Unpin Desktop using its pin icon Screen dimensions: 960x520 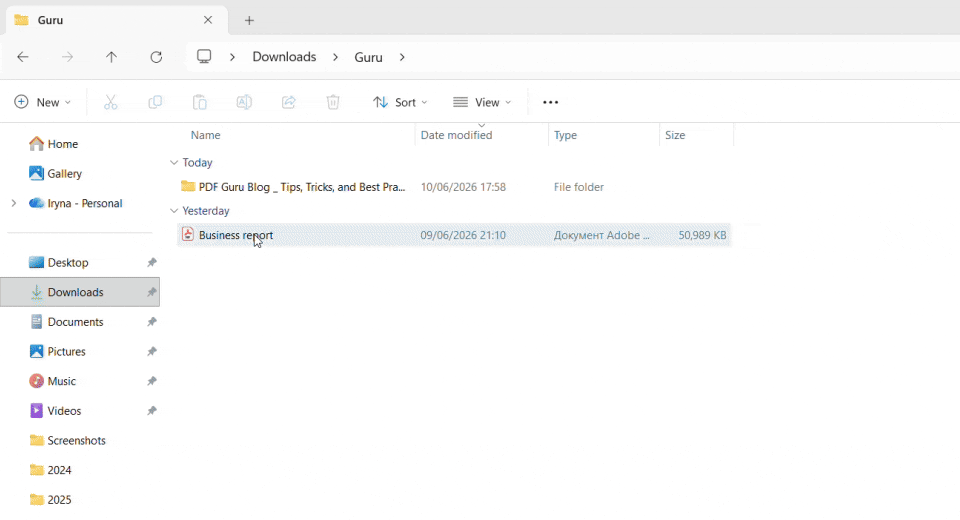[x=152, y=263]
